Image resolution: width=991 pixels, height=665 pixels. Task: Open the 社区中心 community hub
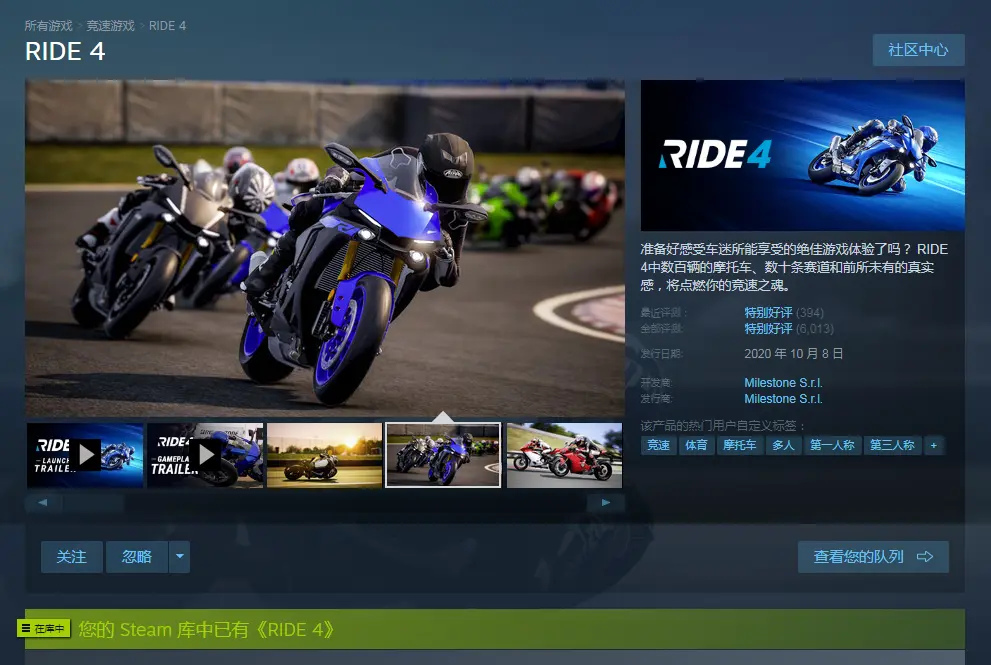pos(918,50)
